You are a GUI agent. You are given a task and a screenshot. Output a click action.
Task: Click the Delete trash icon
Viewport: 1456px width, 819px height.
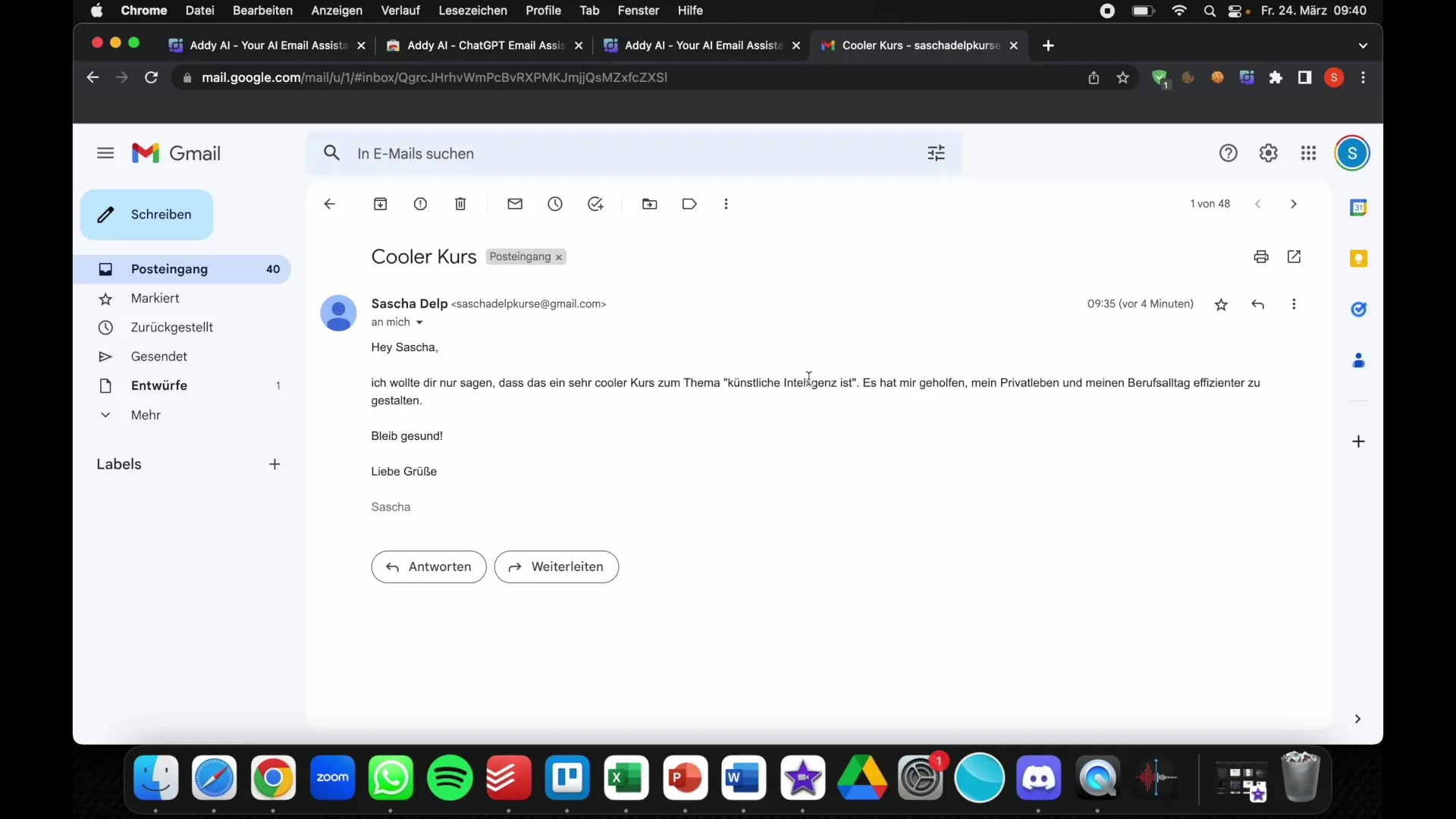click(460, 204)
